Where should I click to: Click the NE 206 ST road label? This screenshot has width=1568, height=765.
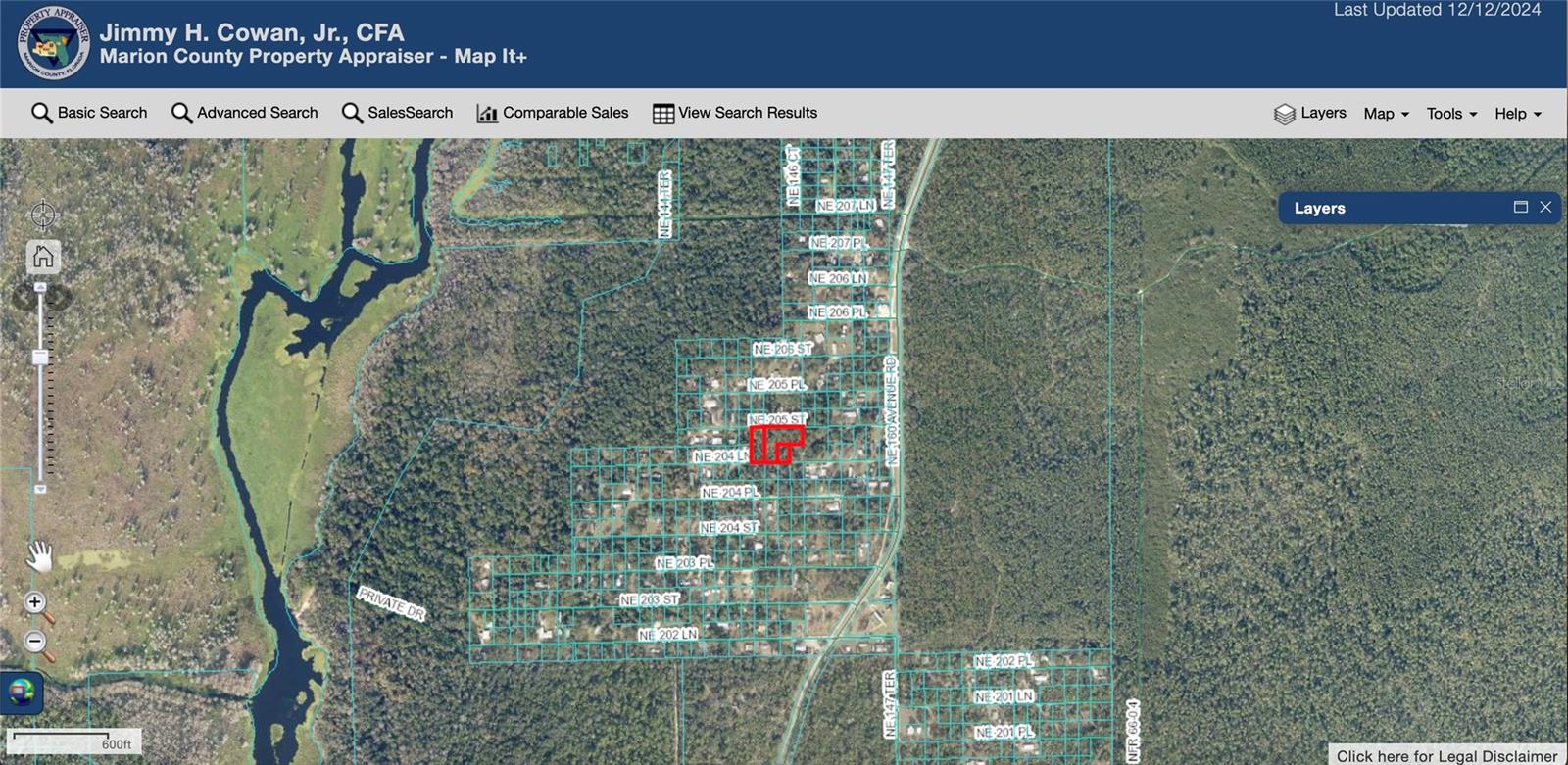coord(782,349)
